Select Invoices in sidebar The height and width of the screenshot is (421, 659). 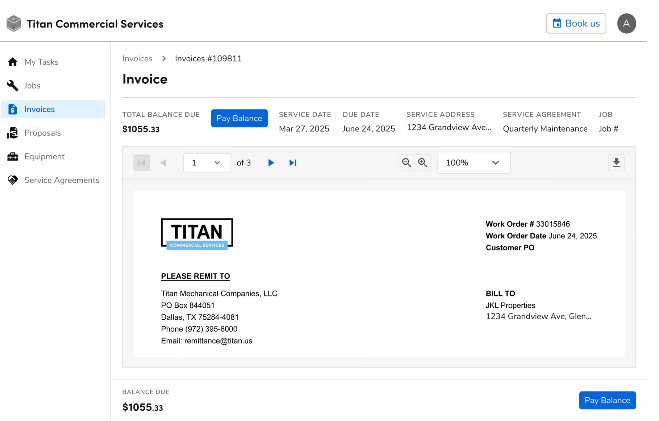53,109
